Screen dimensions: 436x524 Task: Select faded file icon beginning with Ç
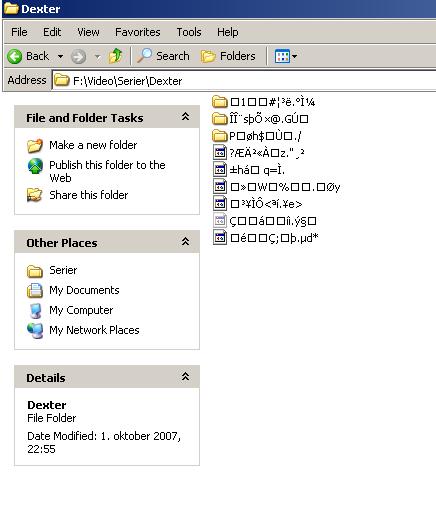click(220, 221)
